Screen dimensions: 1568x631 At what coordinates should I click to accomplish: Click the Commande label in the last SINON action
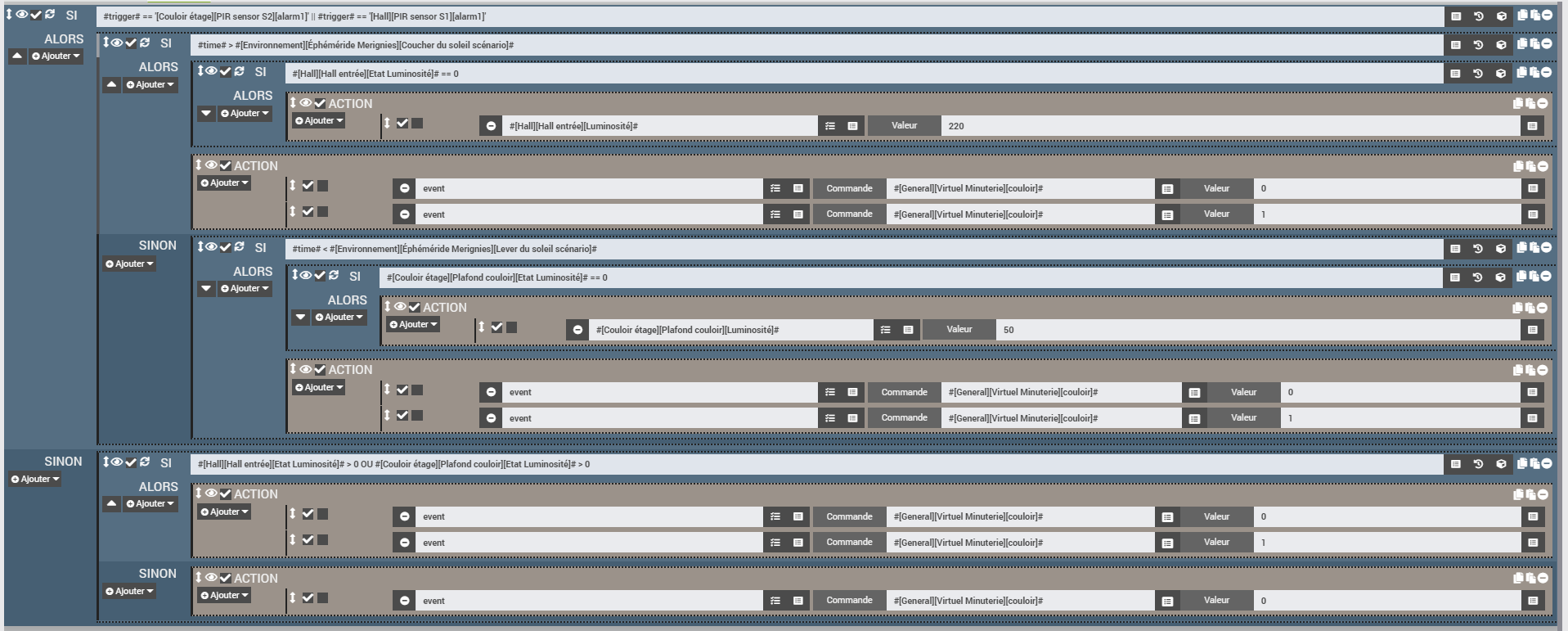pos(849,601)
